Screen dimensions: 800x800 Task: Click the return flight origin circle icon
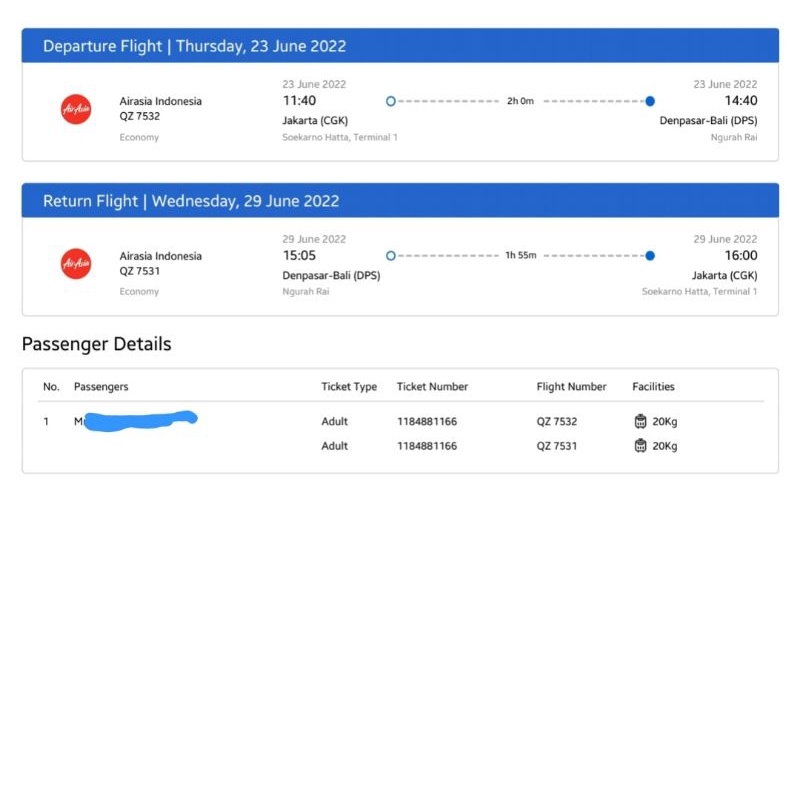click(x=390, y=255)
